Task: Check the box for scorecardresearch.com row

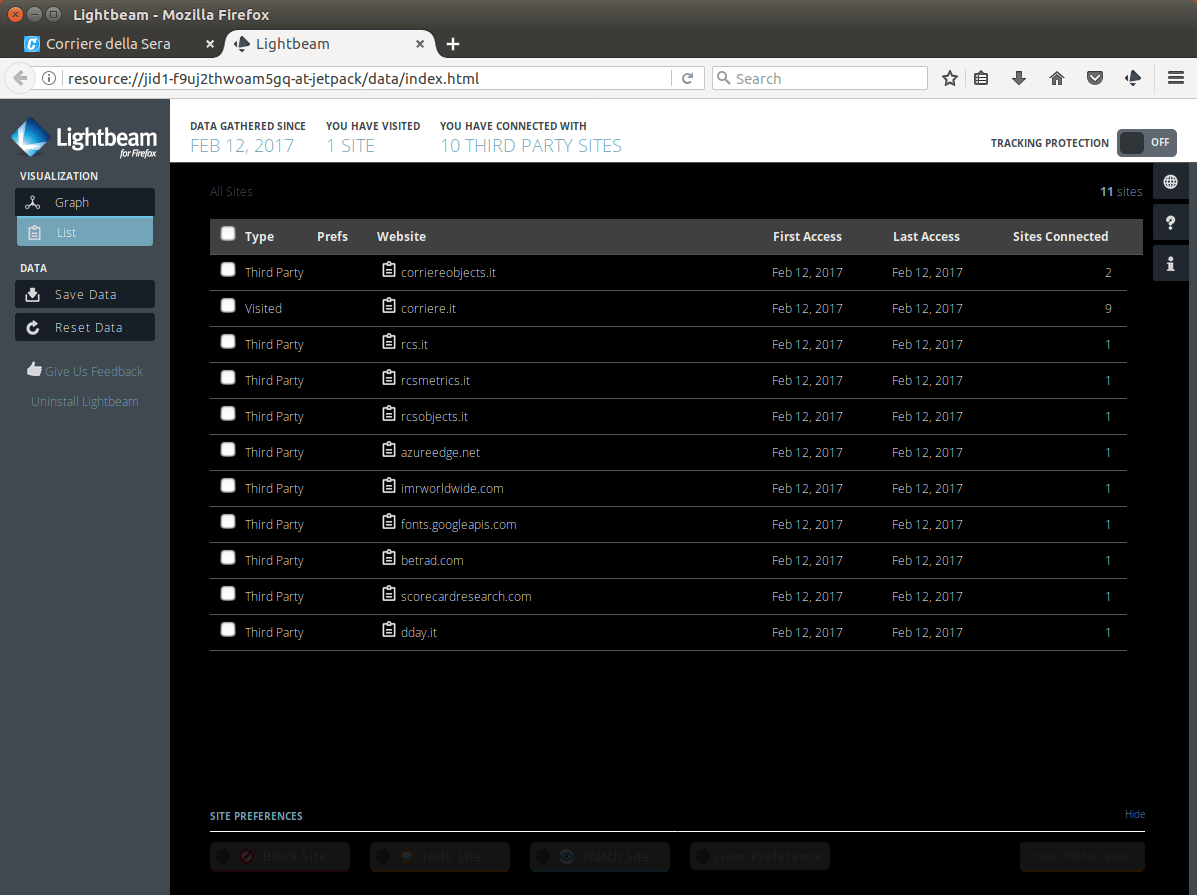Action: 227,593
